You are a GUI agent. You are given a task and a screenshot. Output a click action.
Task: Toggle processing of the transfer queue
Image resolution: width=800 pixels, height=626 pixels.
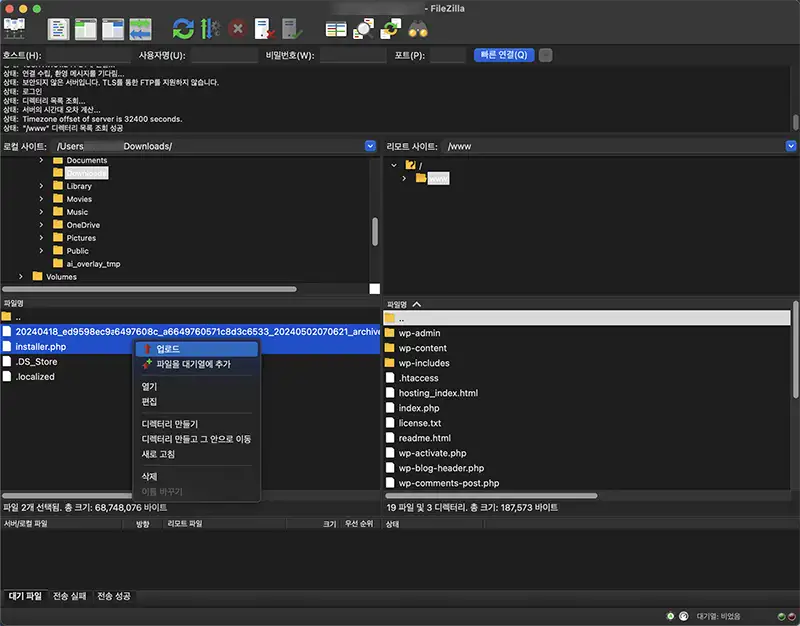[210, 29]
